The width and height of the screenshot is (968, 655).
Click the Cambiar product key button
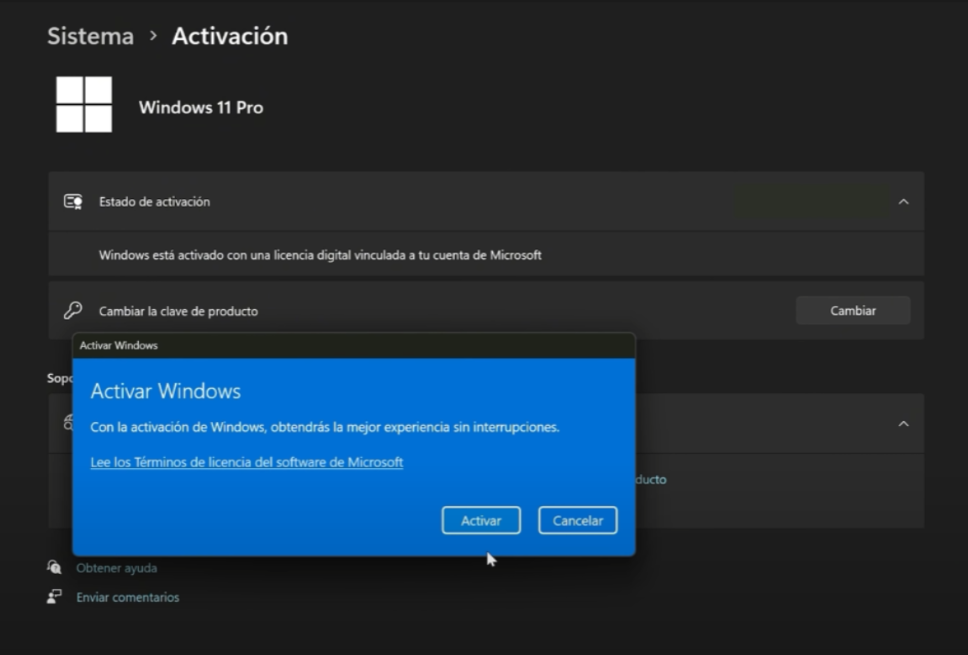(852, 311)
